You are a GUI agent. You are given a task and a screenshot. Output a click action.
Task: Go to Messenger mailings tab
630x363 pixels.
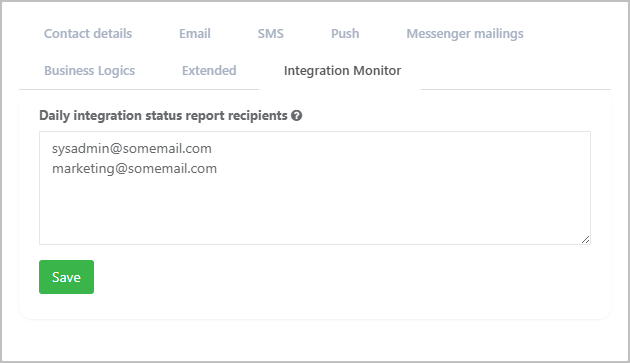(x=465, y=34)
